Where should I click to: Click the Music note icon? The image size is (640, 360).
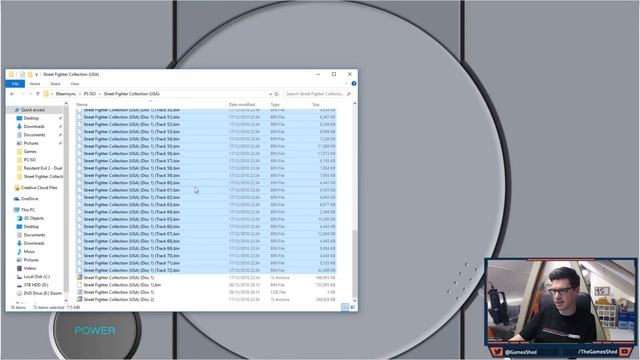(19, 252)
